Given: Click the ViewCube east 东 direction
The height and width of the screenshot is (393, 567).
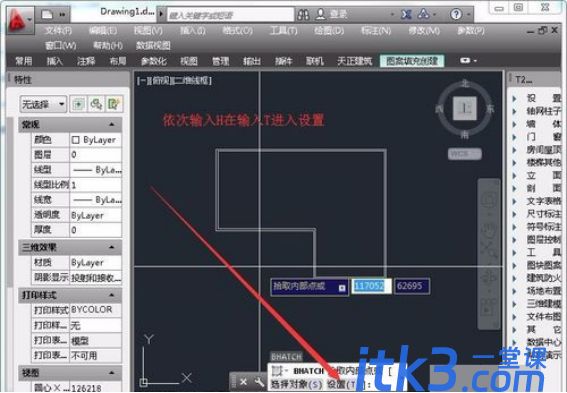Looking at the screenshot, I should (x=490, y=108).
